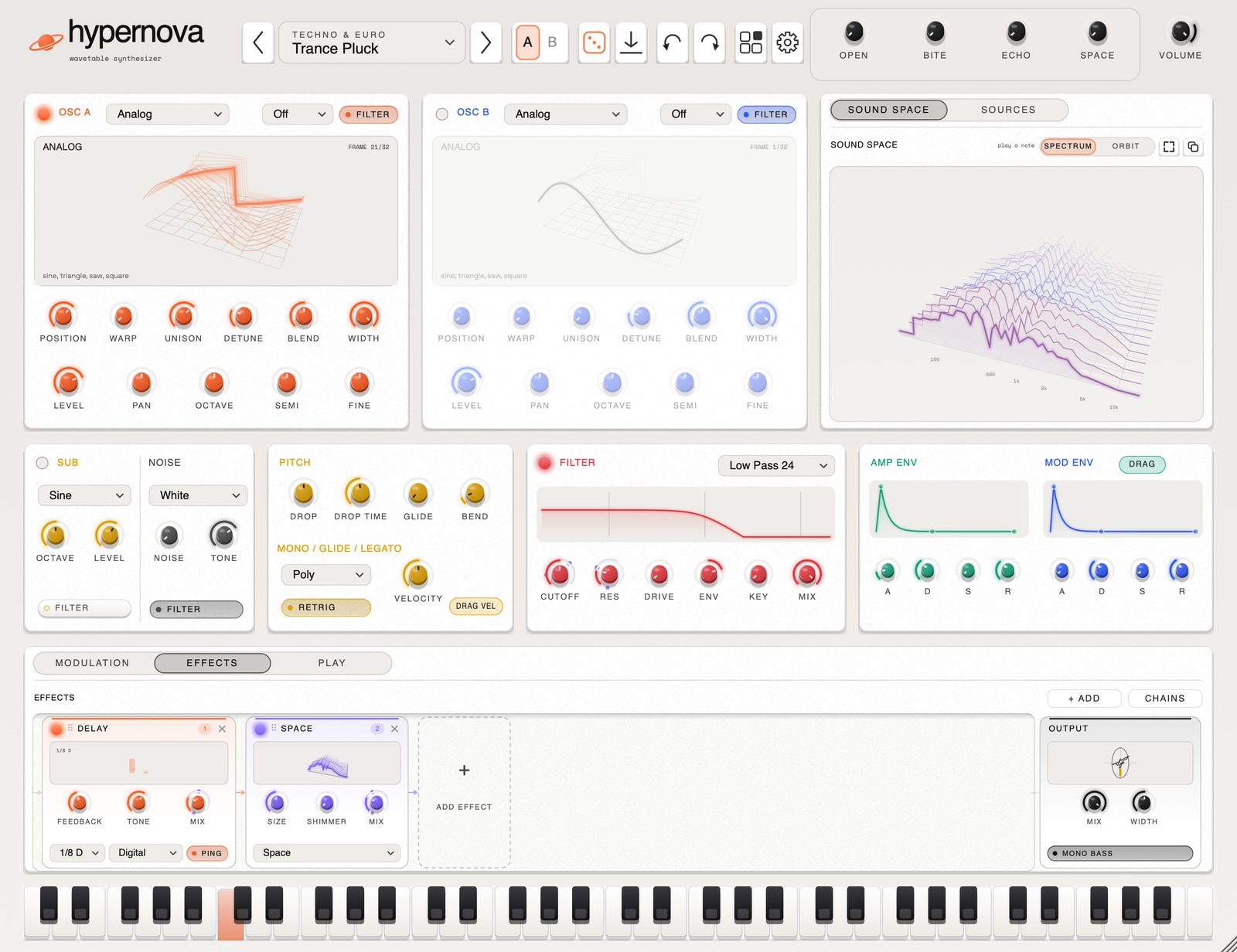
Task: Click the Filter Cutoff knob
Action: pyautogui.click(x=560, y=574)
